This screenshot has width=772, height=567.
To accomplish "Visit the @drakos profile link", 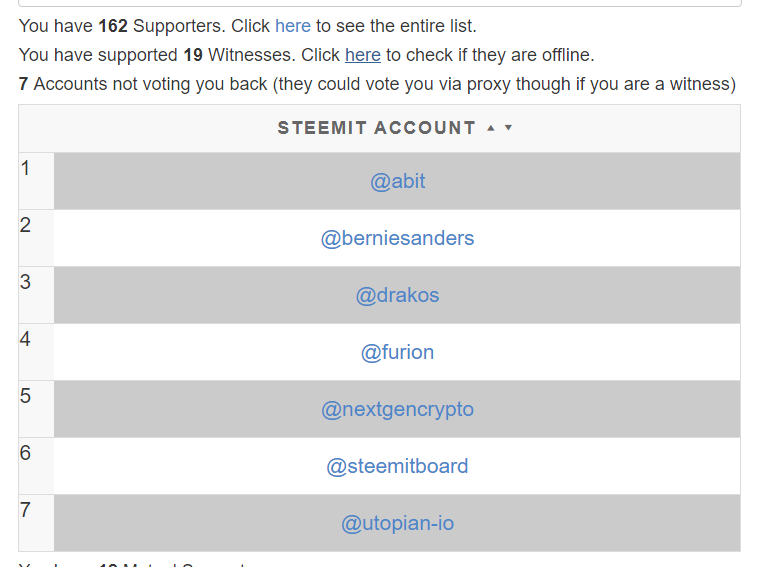I will pos(397,295).
